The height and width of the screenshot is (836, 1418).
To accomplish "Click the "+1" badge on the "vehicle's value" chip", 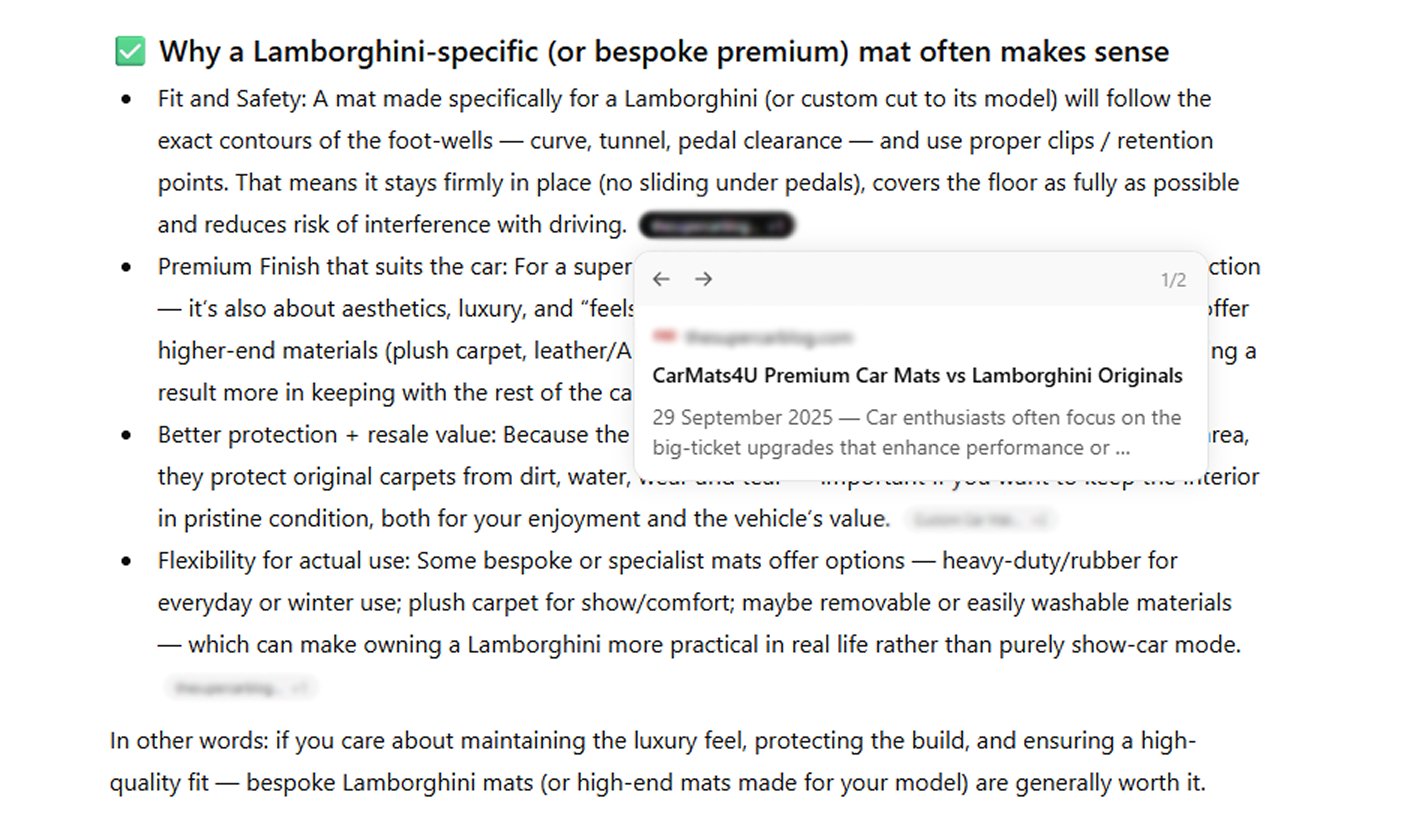I will [1040, 520].
